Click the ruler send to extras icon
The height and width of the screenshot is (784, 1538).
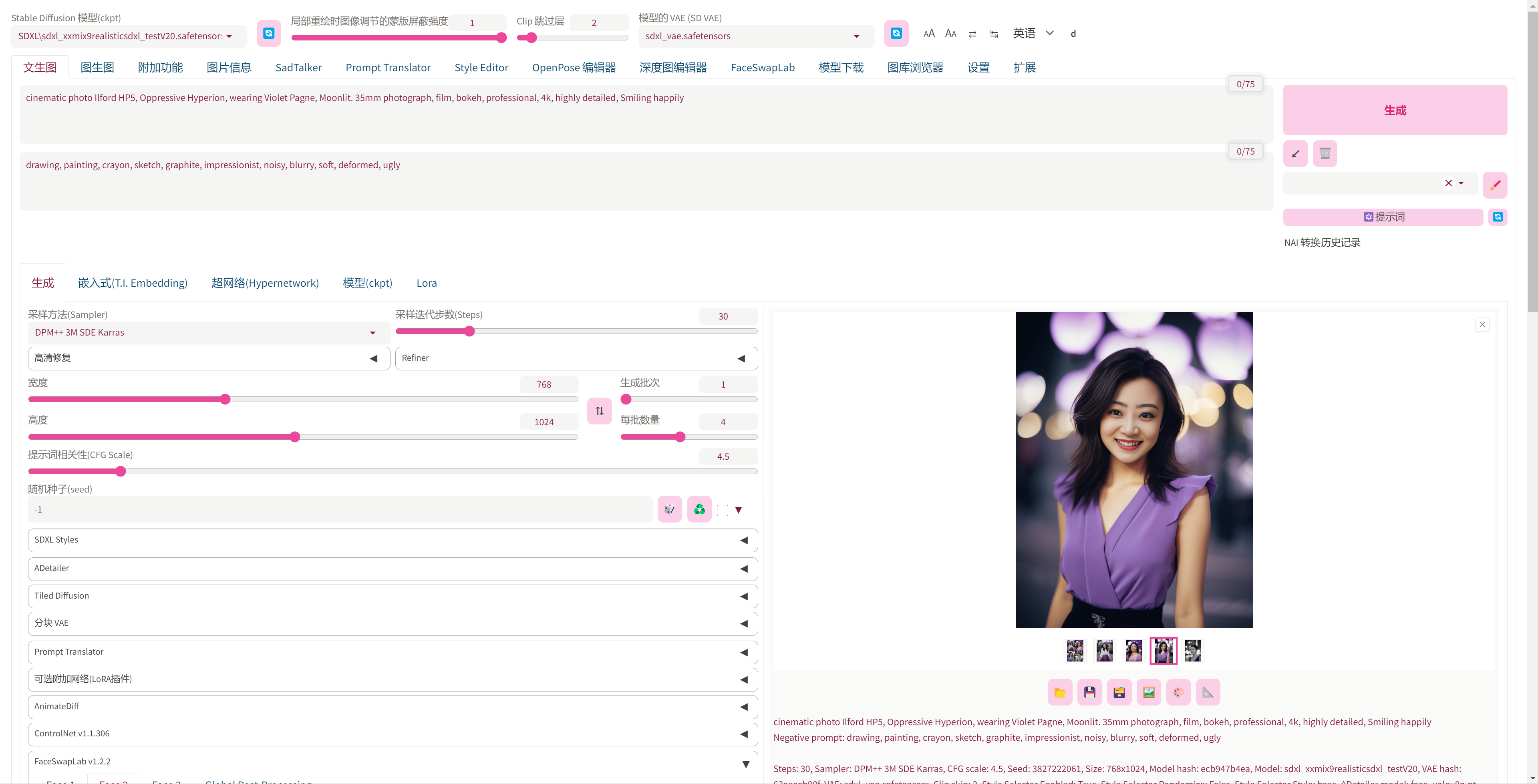(1208, 692)
